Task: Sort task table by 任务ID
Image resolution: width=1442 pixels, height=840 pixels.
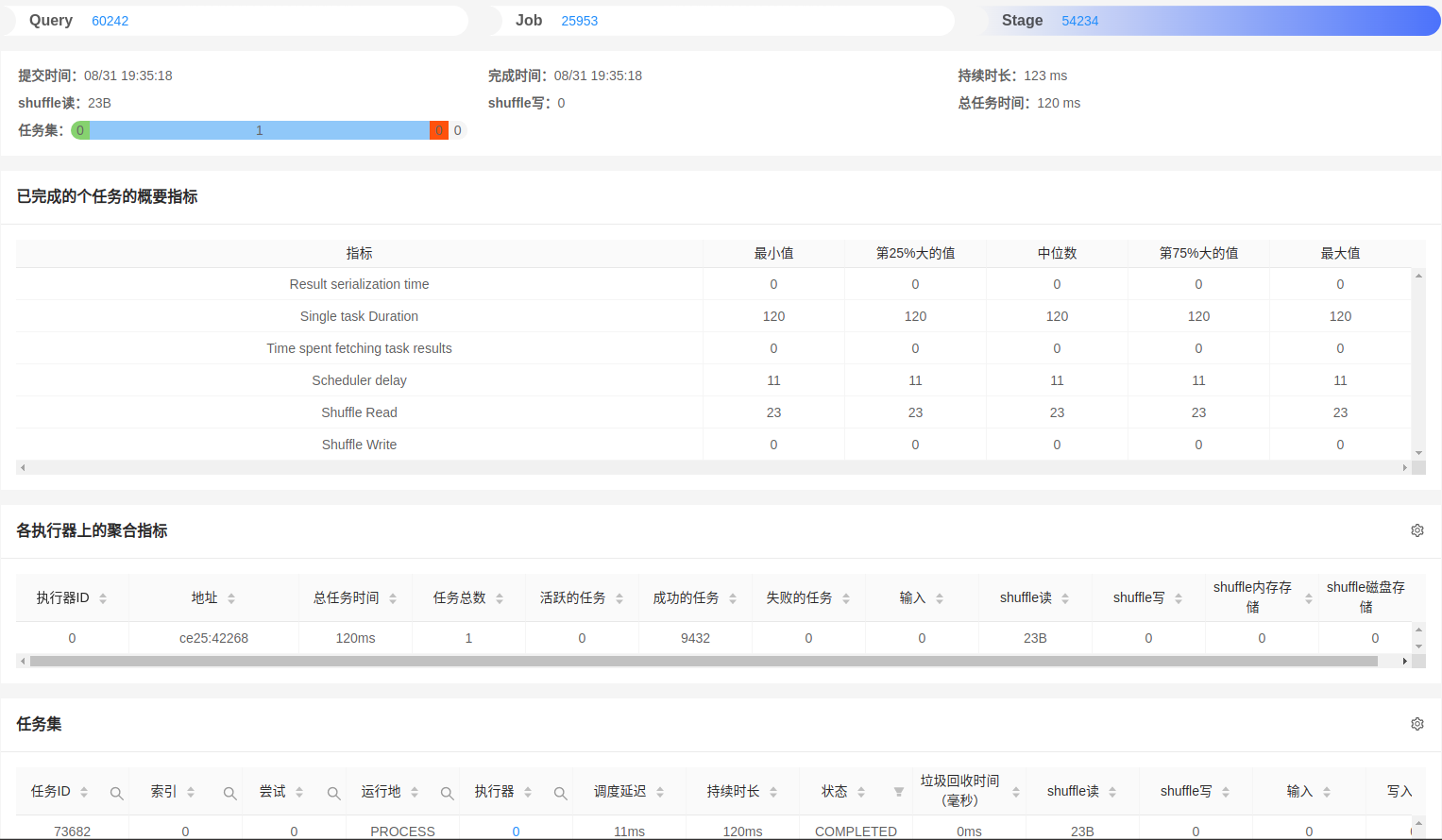Action: tap(84, 792)
